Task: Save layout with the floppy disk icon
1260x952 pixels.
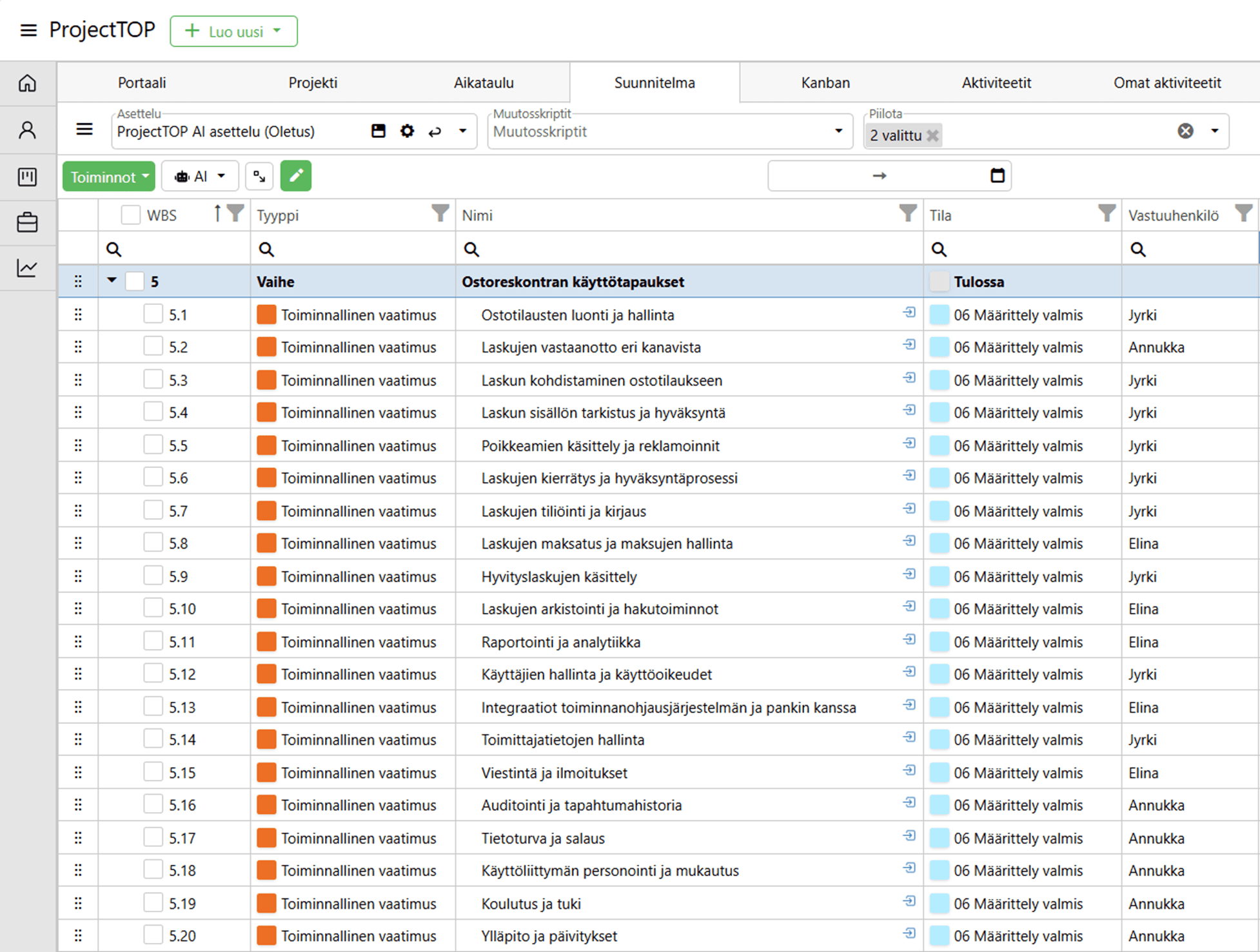Action: click(x=379, y=131)
